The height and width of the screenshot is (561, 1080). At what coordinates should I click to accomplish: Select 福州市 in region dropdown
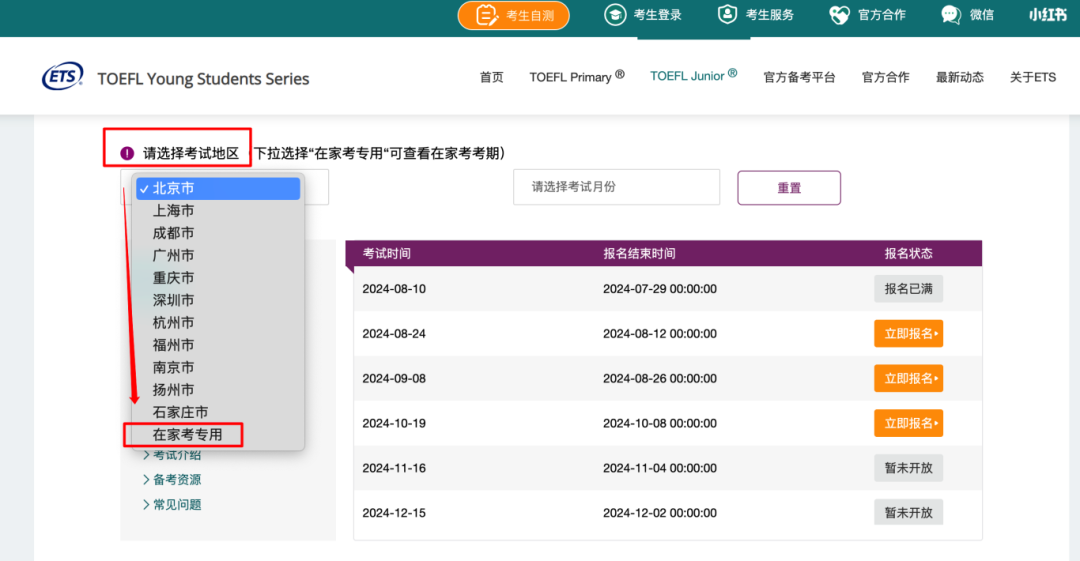tap(218, 345)
